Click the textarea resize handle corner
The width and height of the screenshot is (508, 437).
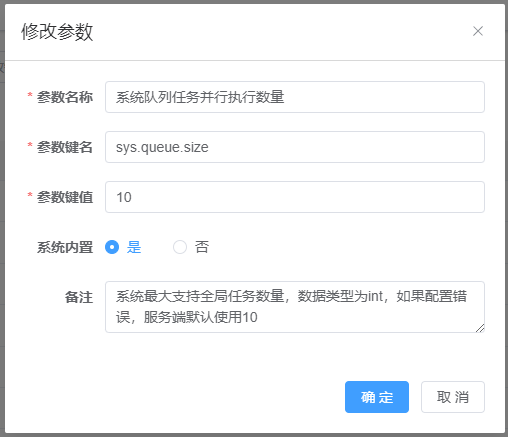coord(480,328)
